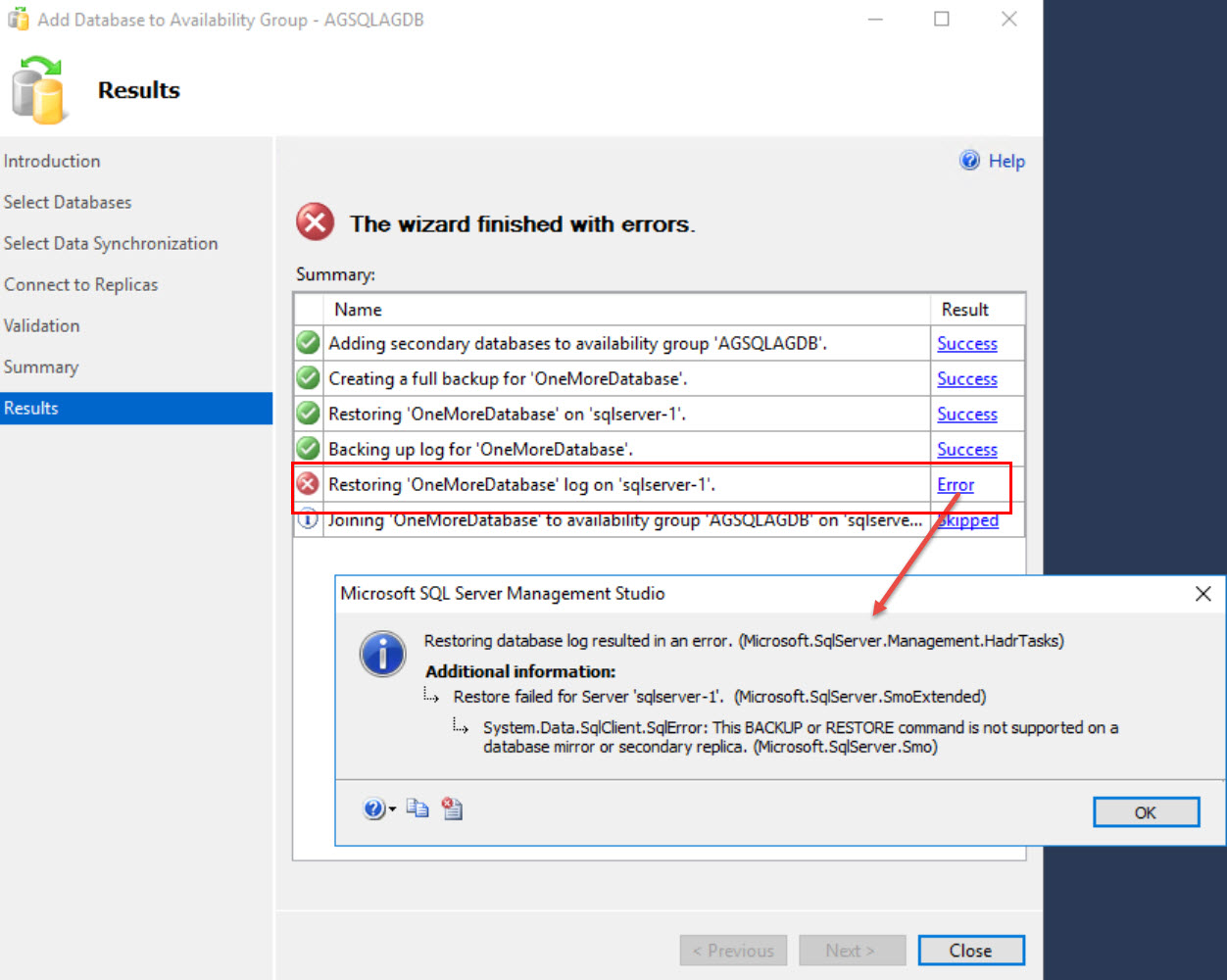This screenshot has width=1227, height=980.
Task: Click green check icon for Backing up log row
Action: [x=308, y=449]
